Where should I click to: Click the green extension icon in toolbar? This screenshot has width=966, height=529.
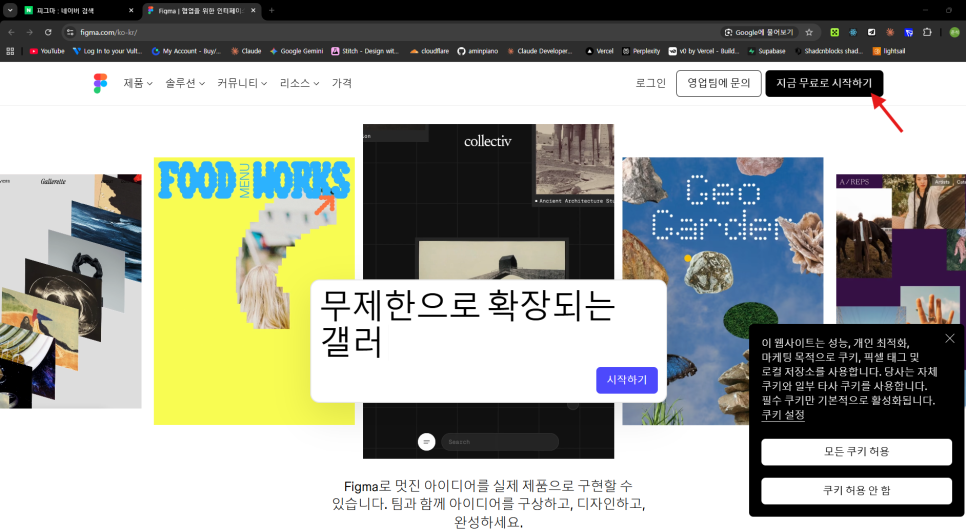coord(834,32)
